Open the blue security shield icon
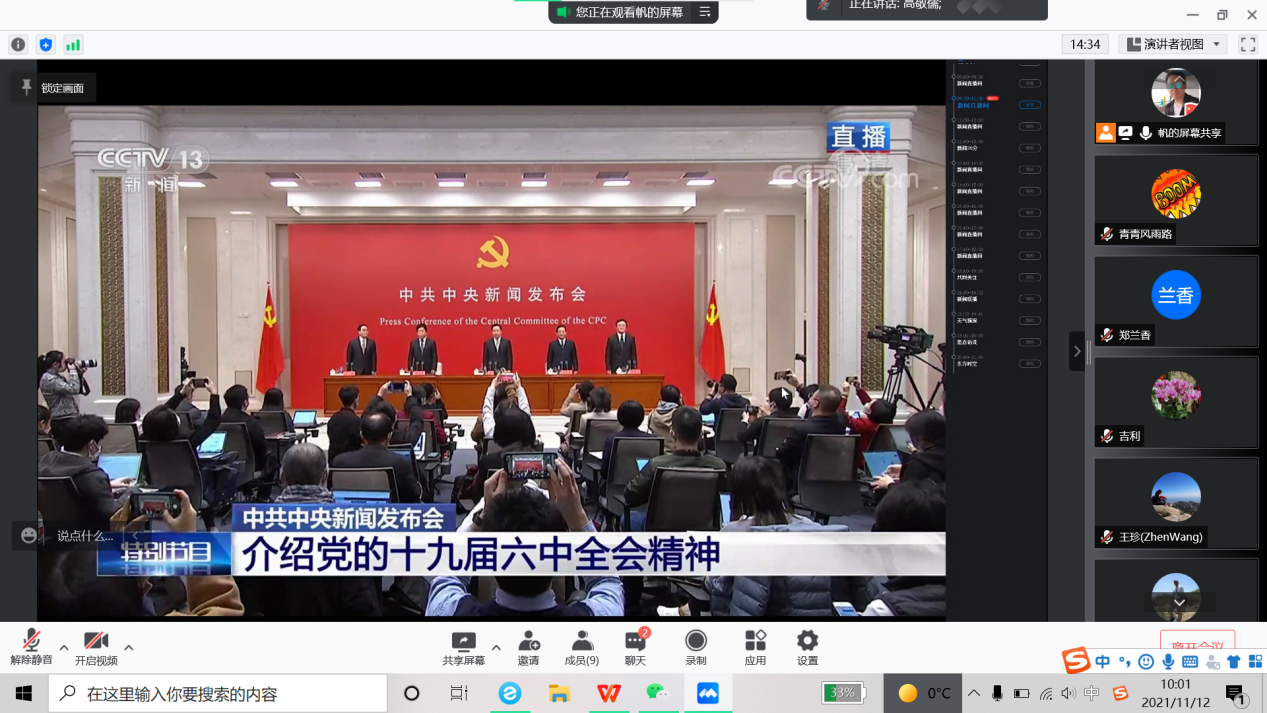The height and width of the screenshot is (713, 1267). [46, 45]
